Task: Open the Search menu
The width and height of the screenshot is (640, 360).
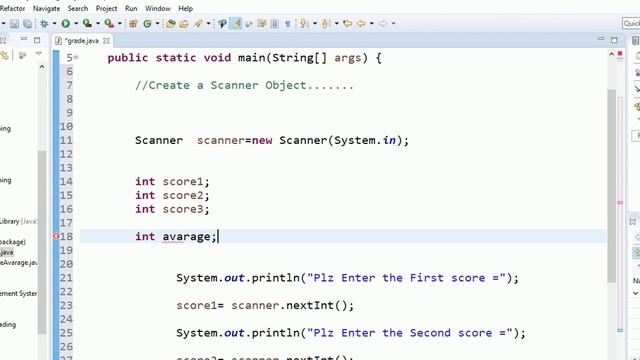Action: (78, 8)
